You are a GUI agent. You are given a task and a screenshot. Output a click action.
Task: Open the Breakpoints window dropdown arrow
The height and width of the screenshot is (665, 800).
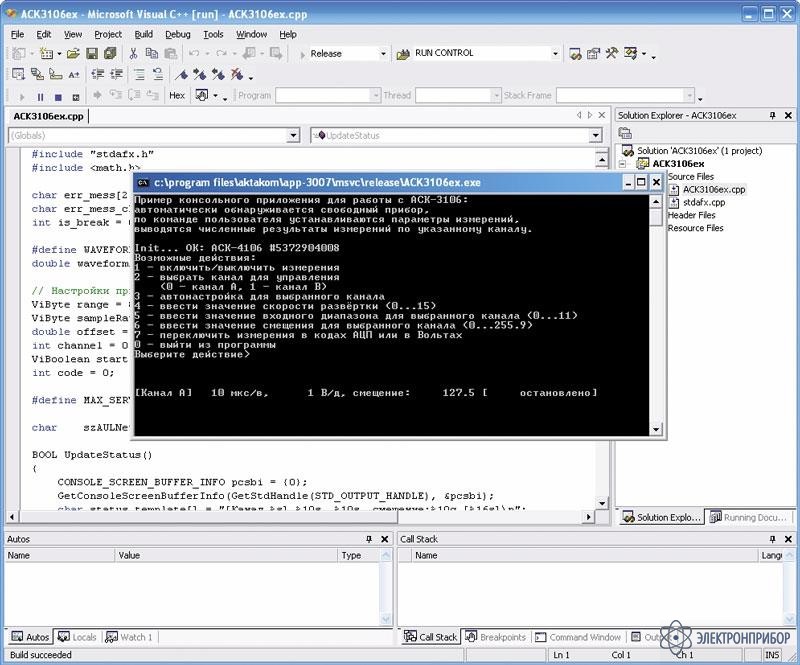tap(215, 95)
